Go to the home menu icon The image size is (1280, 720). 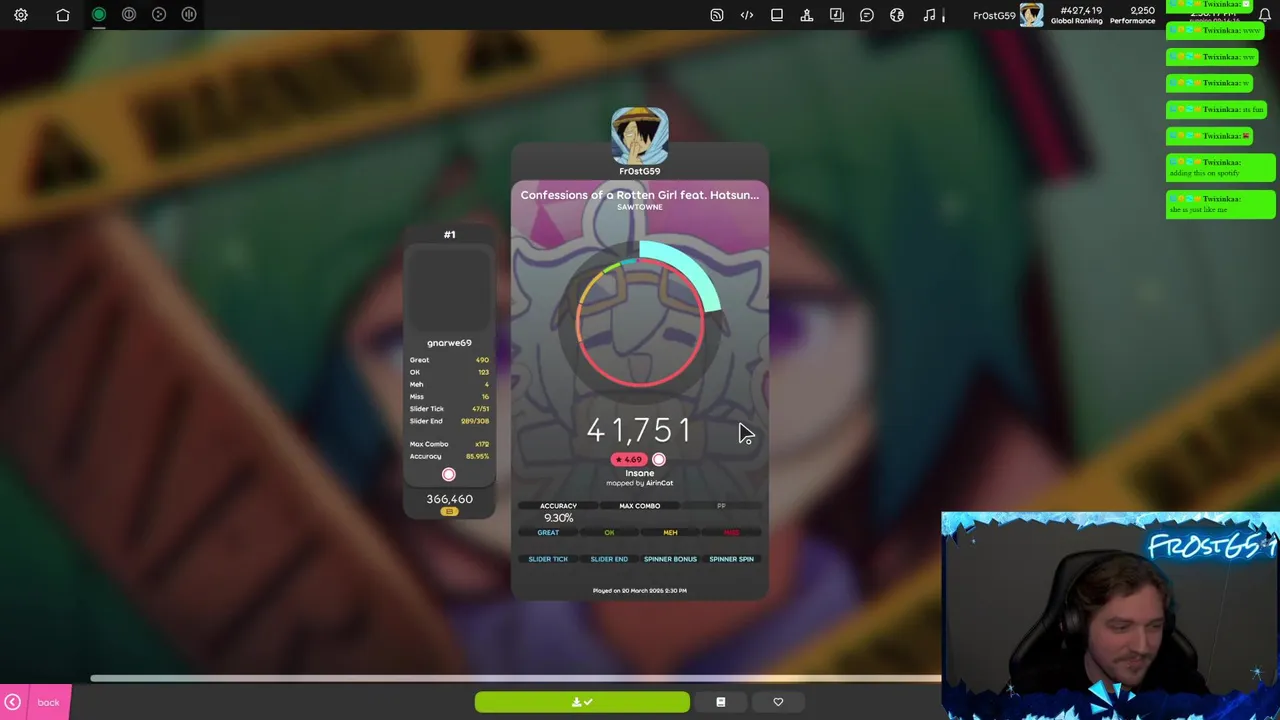[x=63, y=15]
